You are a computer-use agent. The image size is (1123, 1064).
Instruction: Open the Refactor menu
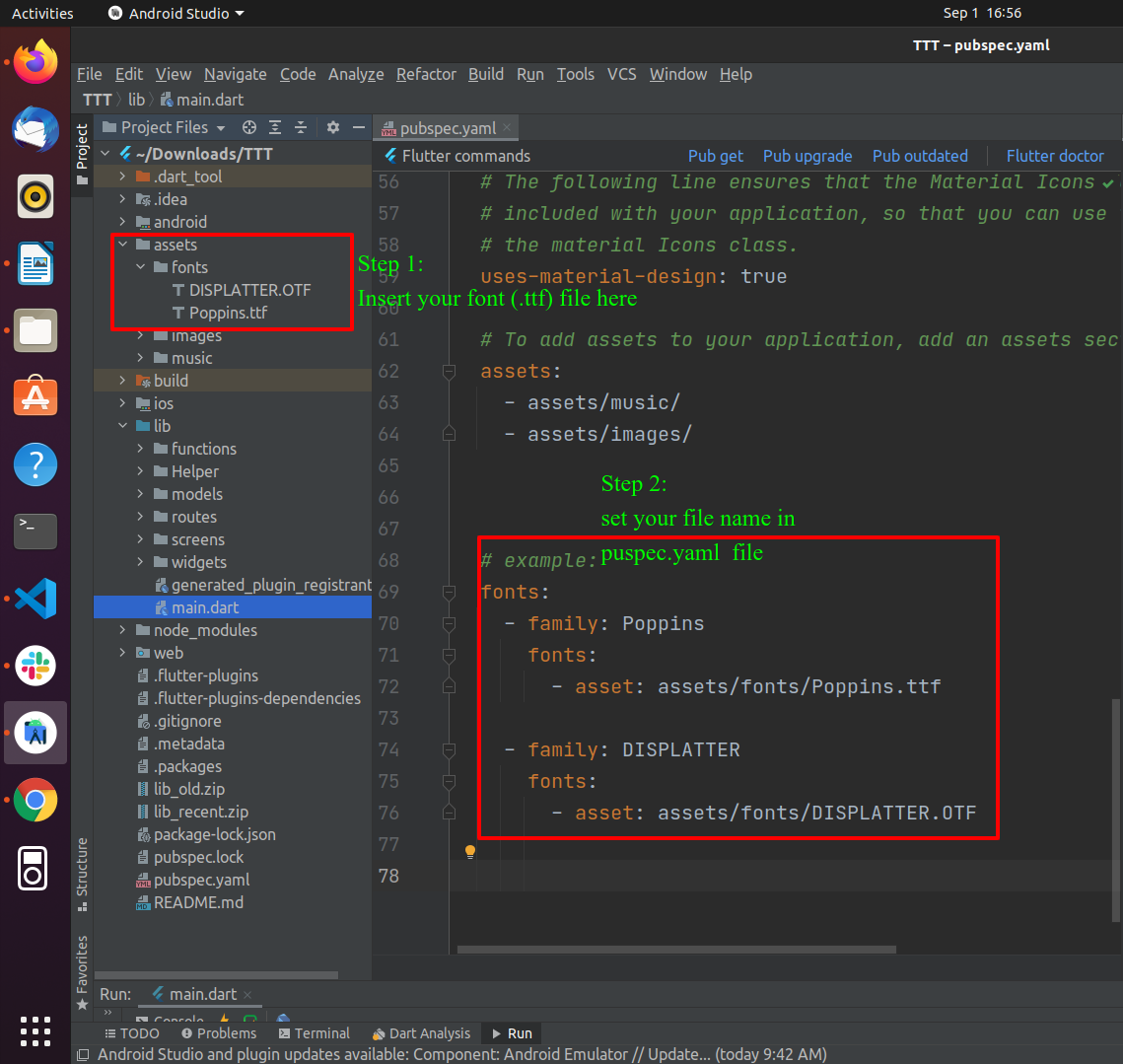(426, 75)
